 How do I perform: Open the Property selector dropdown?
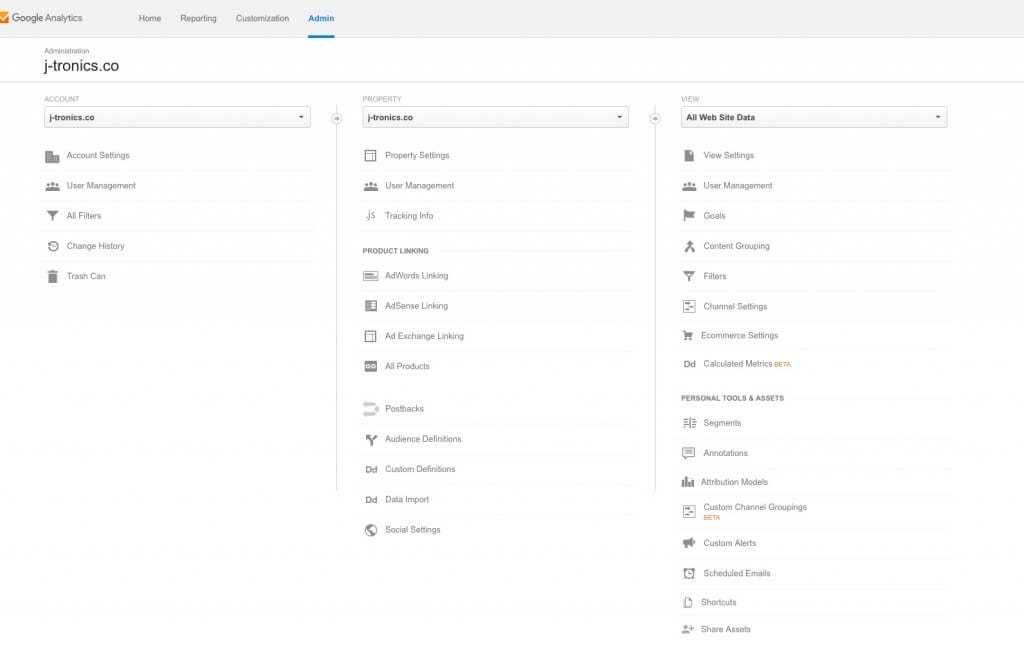(x=495, y=117)
